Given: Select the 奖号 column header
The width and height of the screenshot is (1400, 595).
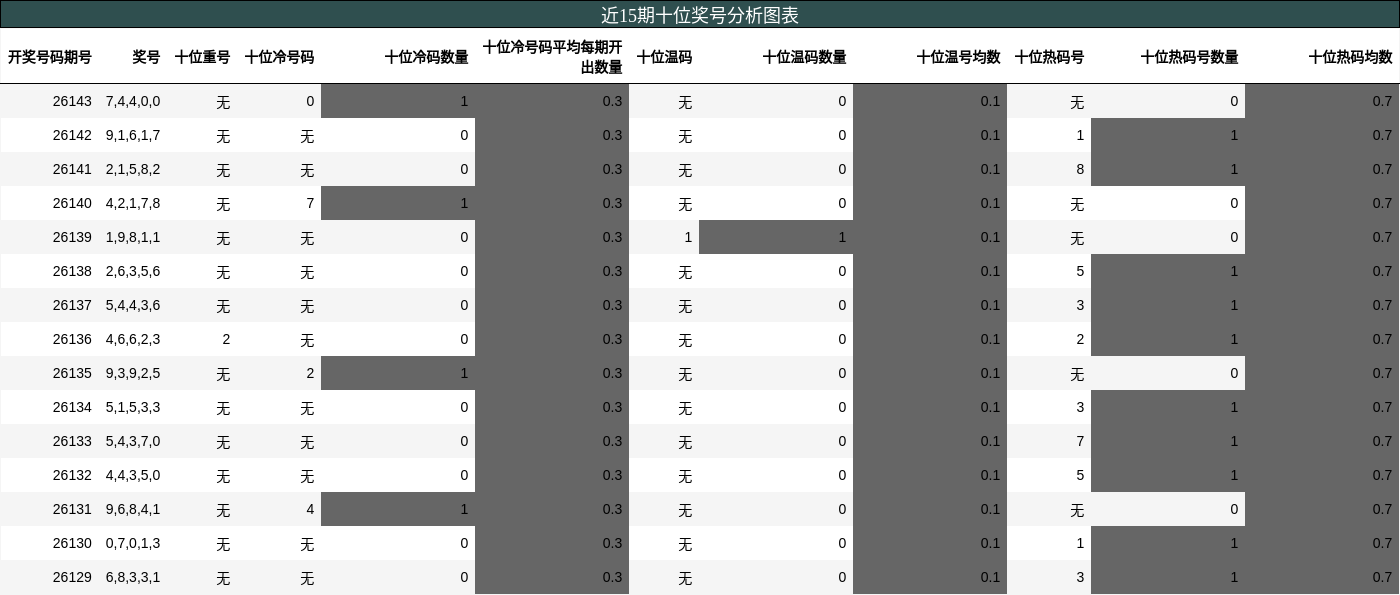Looking at the screenshot, I should (x=146, y=57).
